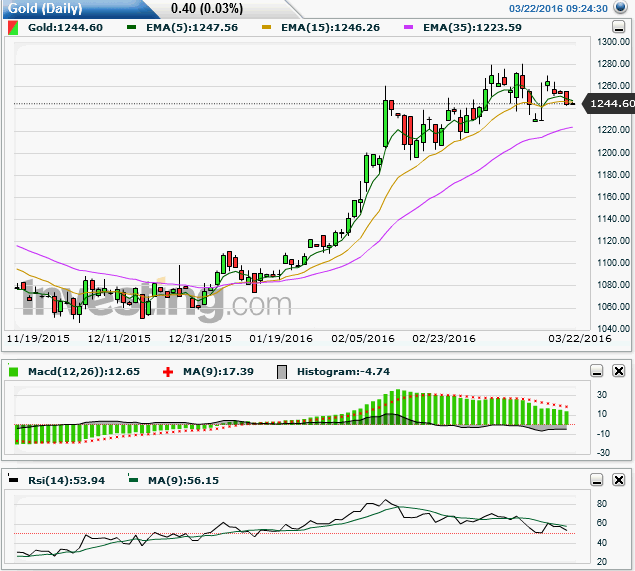The width and height of the screenshot is (635, 571).
Task: Click the EMA(35):1223.59 legend label
Action: click(472, 28)
